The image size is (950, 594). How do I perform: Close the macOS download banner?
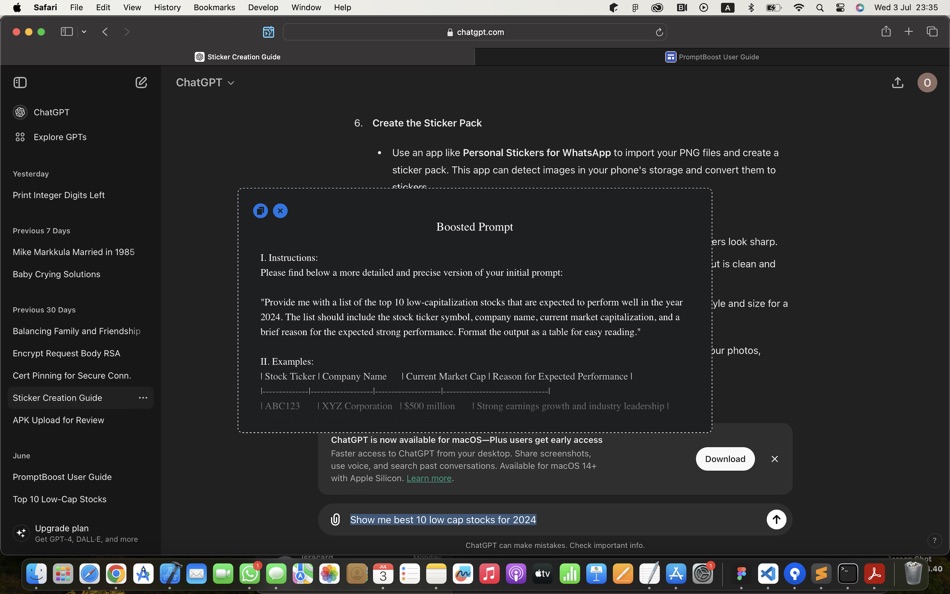[x=774, y=459]
